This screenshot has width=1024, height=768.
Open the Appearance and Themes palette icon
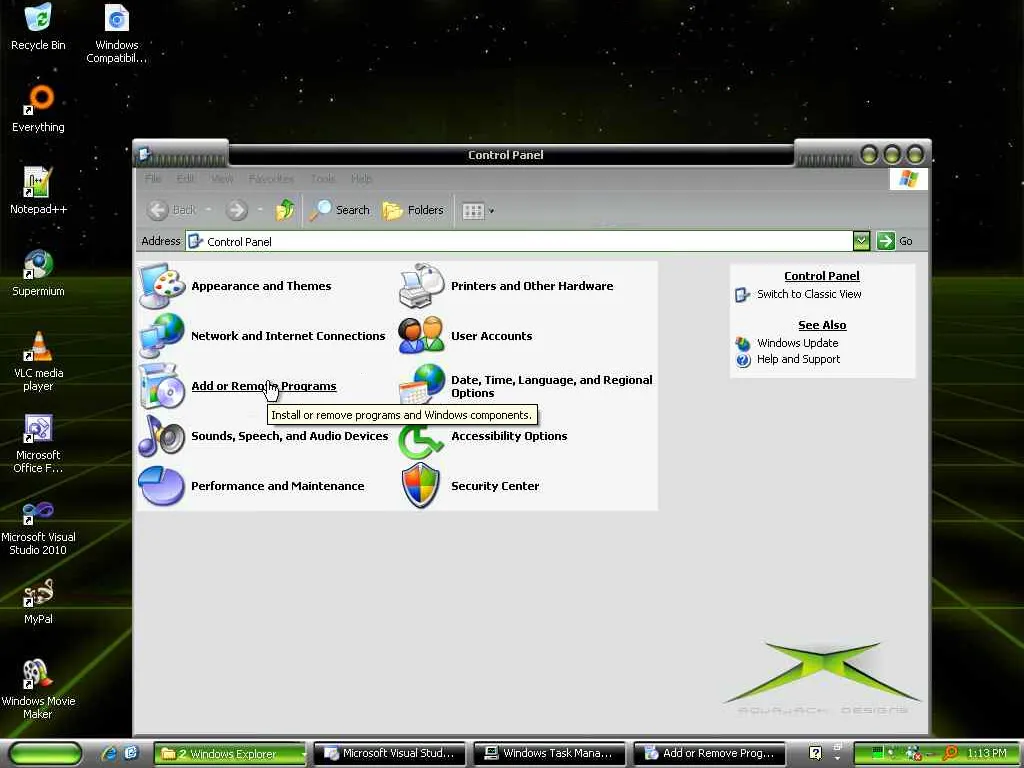(162, 286)
